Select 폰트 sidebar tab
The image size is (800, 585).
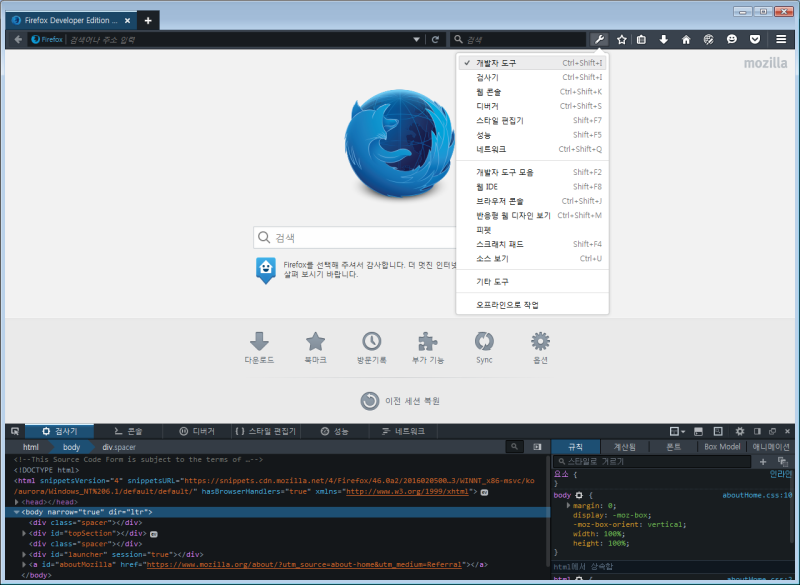(673, 447)
